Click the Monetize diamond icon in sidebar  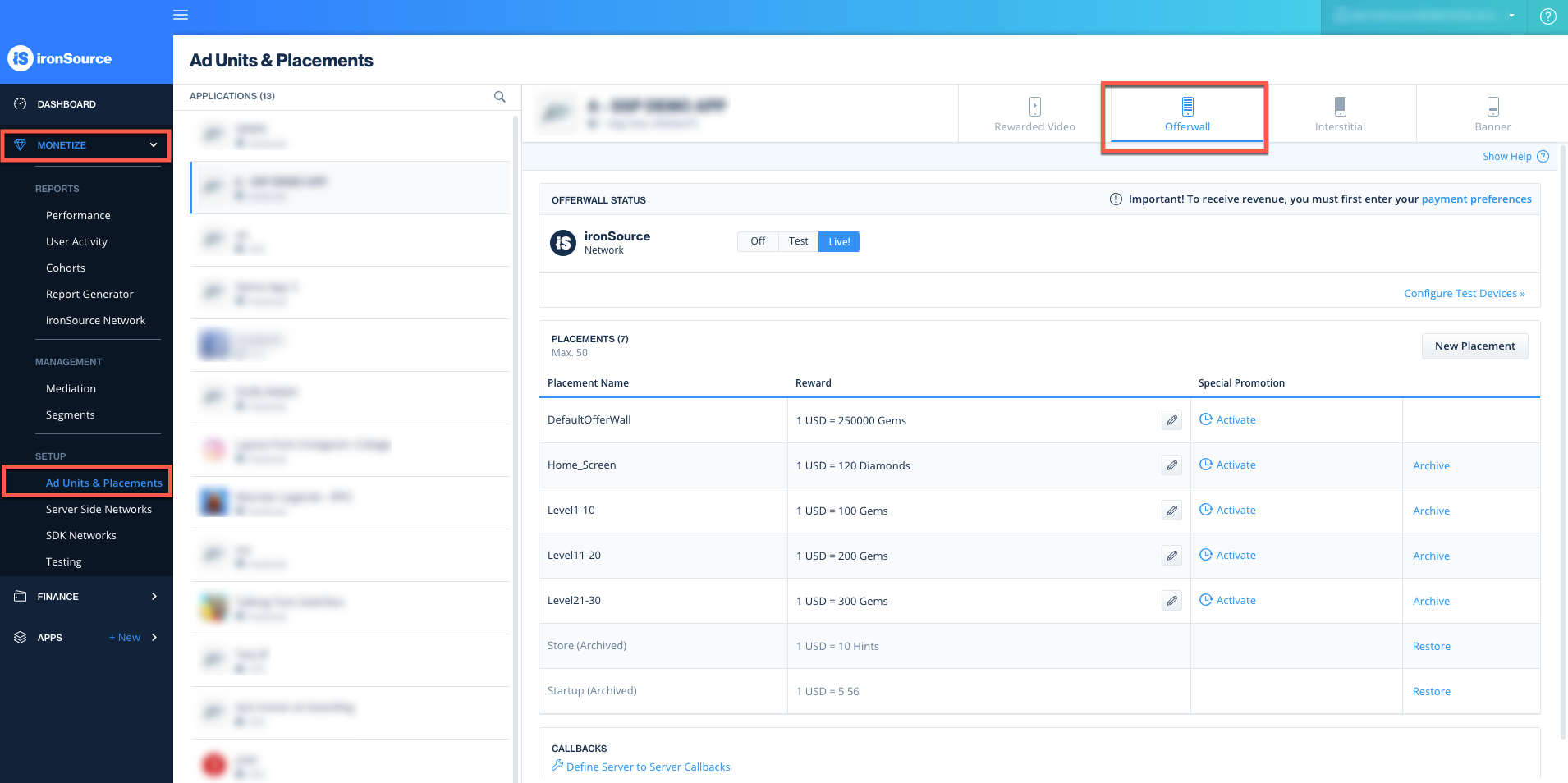tap(20, 144)
